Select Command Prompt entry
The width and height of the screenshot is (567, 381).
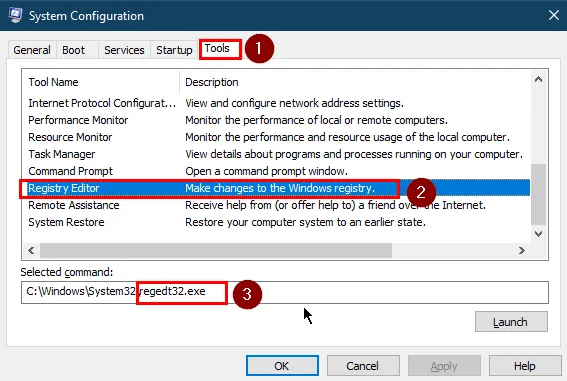(x=276, y=171)
